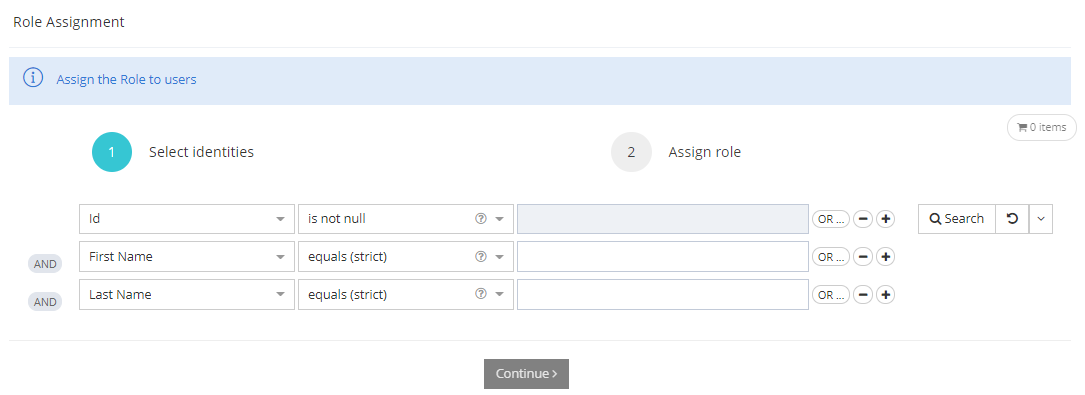Viewport: 1085px width, 395px height.
Task: Click the Search button
Action: point(957,219)
